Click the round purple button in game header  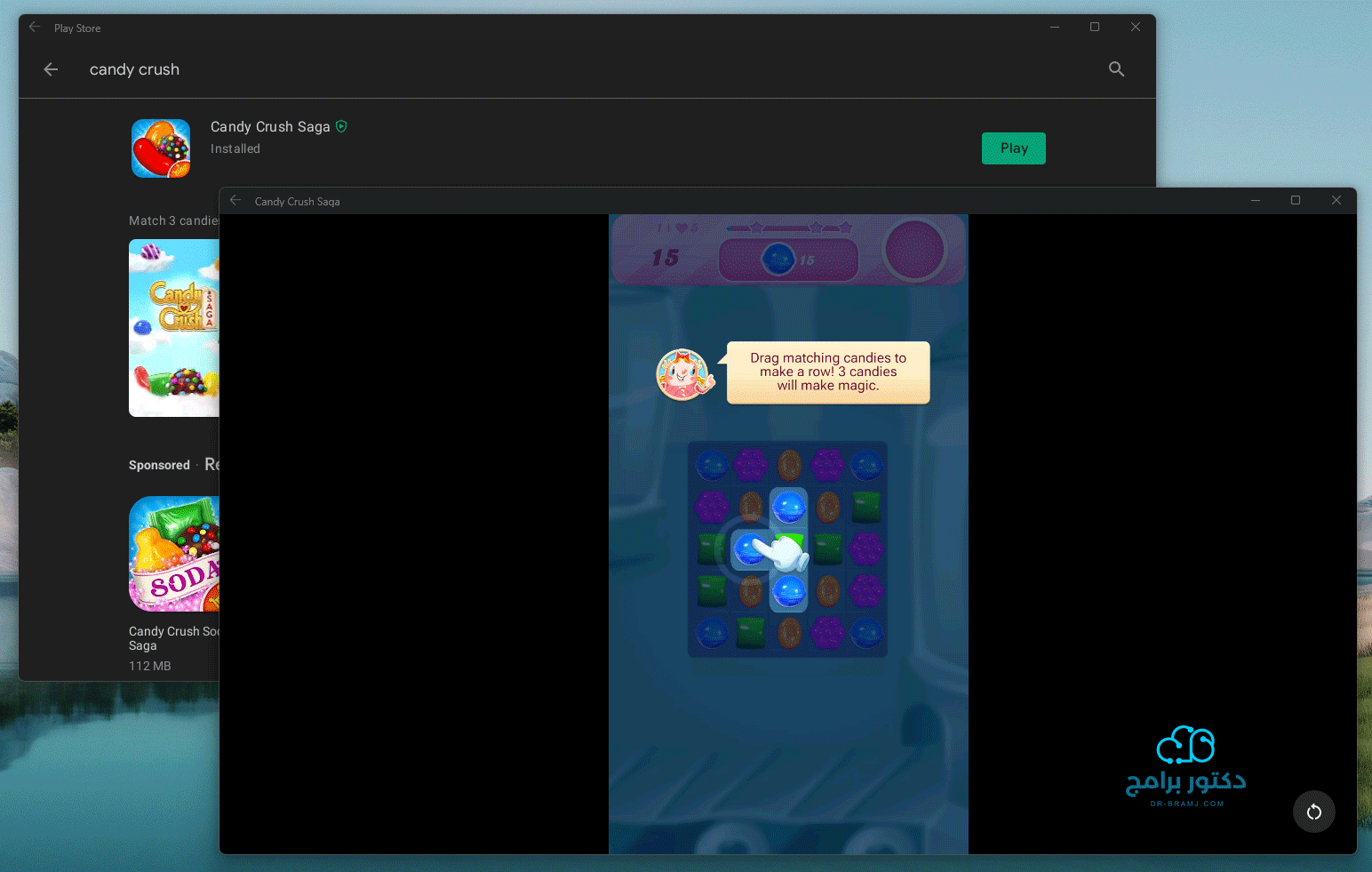(x=914, y=251)
